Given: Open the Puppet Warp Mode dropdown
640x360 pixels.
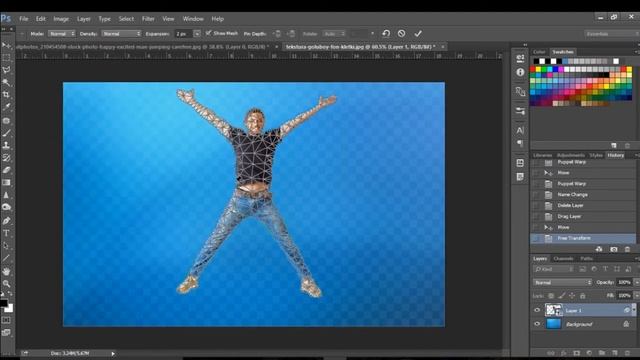Looking at the screenshot, I should (62, 33).
